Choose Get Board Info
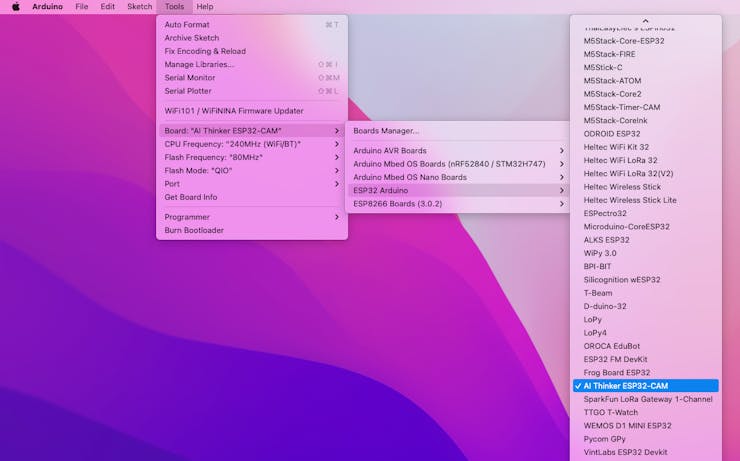This screenshot has height=461, width=740. [x=252, y=197]
